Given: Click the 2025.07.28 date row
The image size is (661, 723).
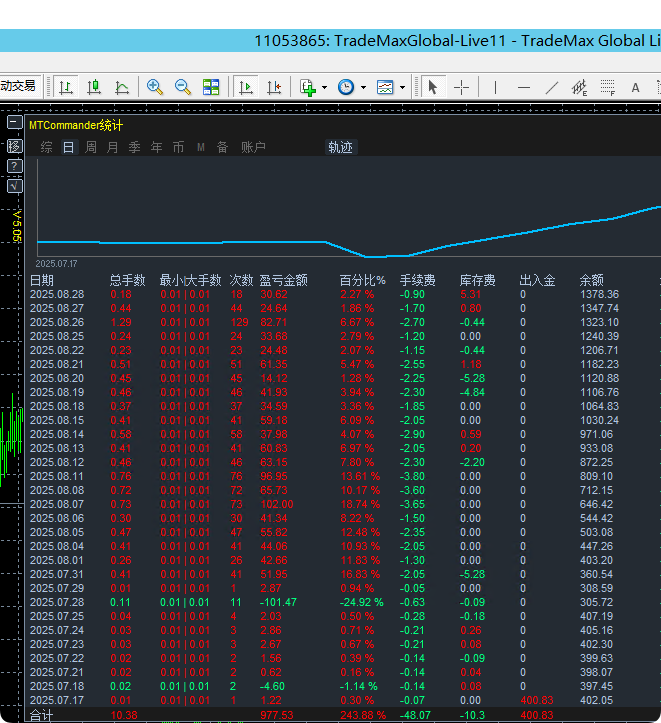Looking at the screenshot, I should coord(57,602).
